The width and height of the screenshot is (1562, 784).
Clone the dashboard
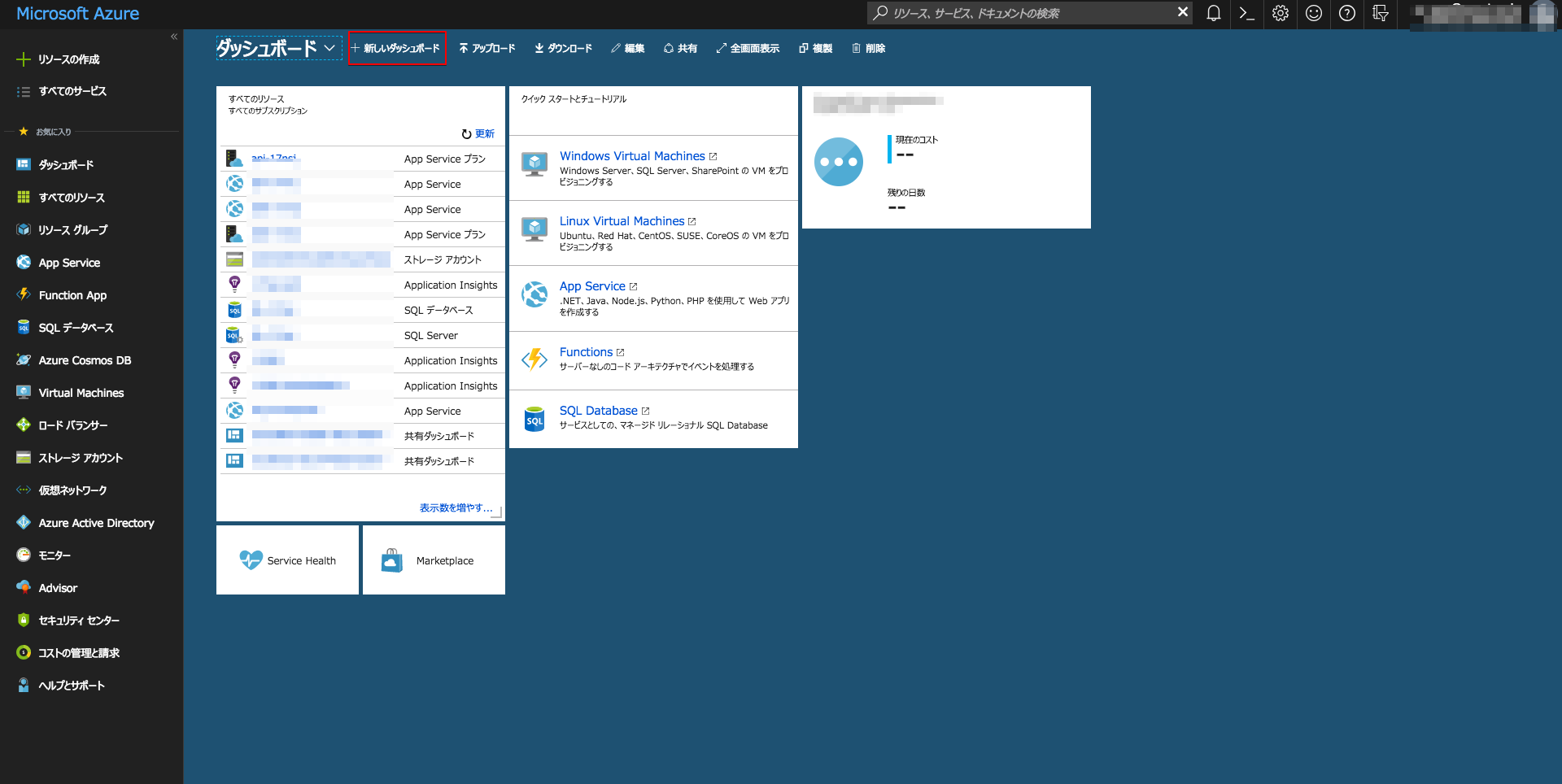[816, 49]
